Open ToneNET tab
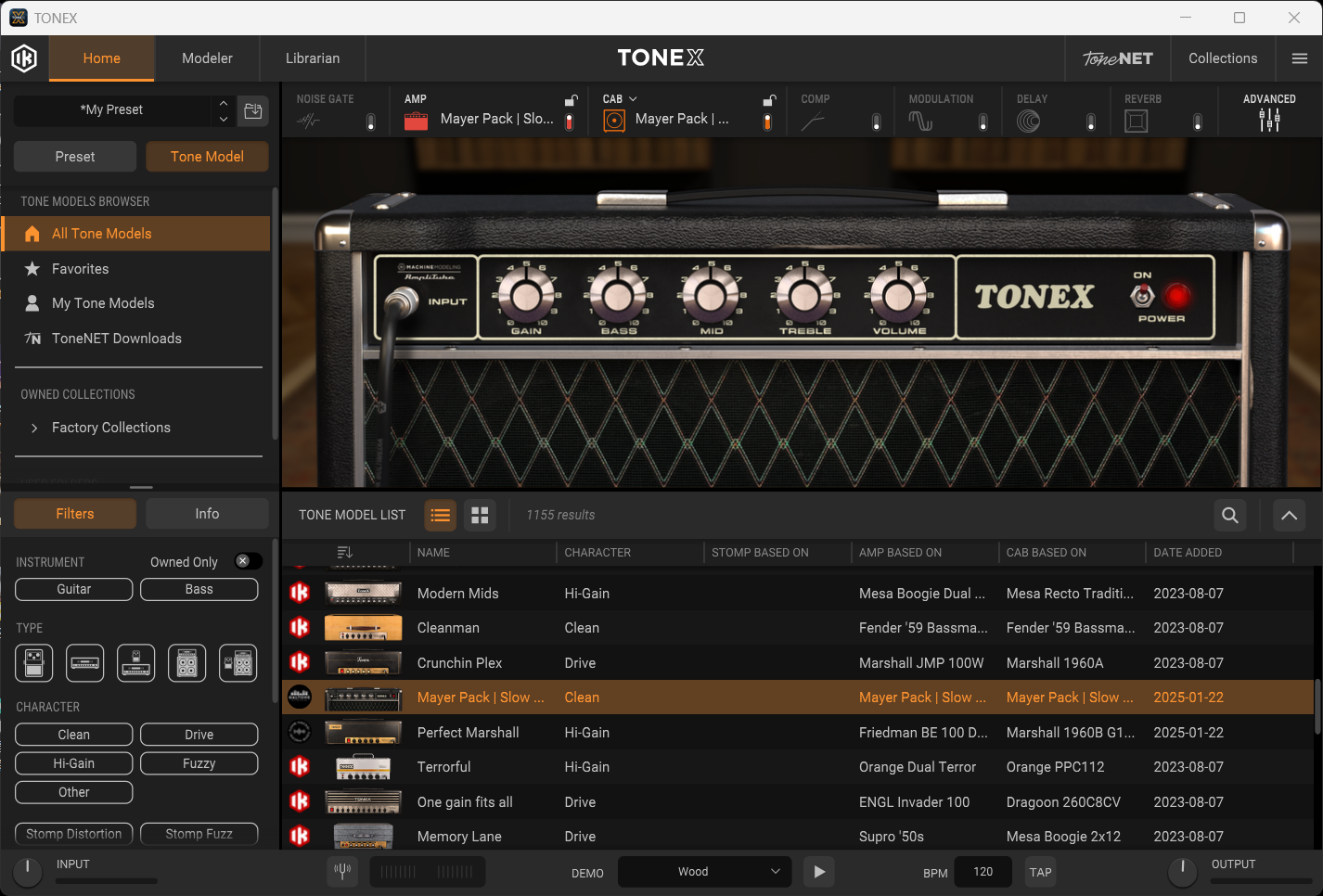 1118,58
